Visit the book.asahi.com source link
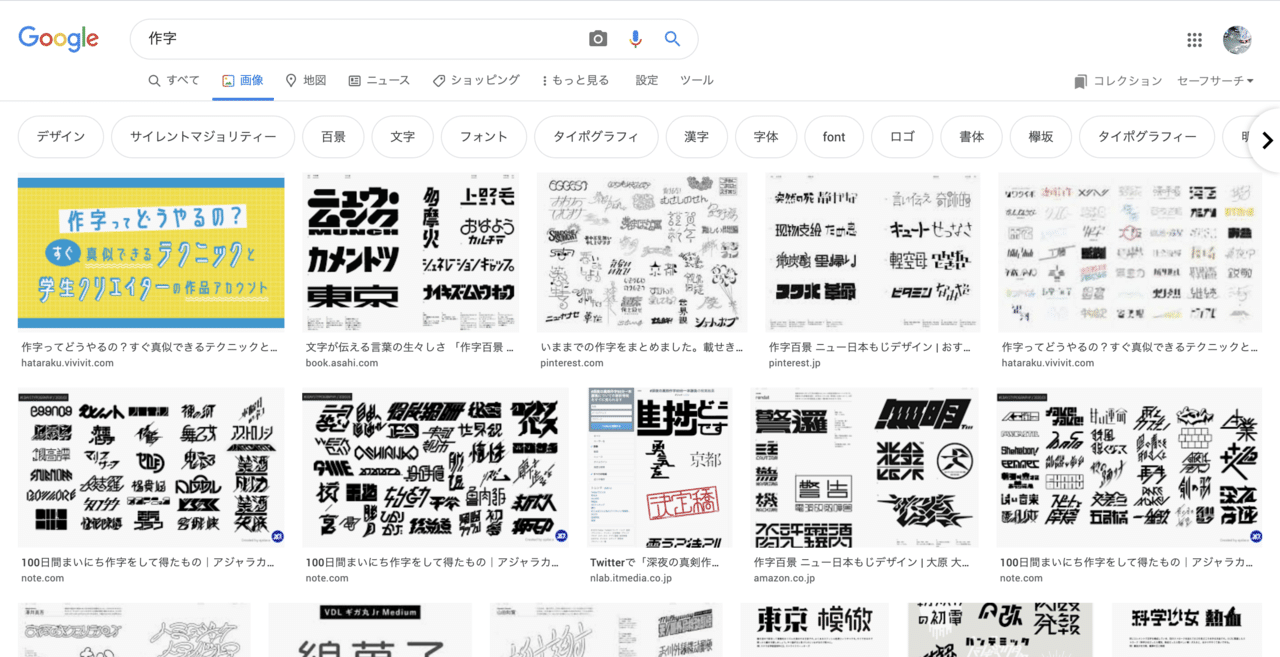 point(342,363)
